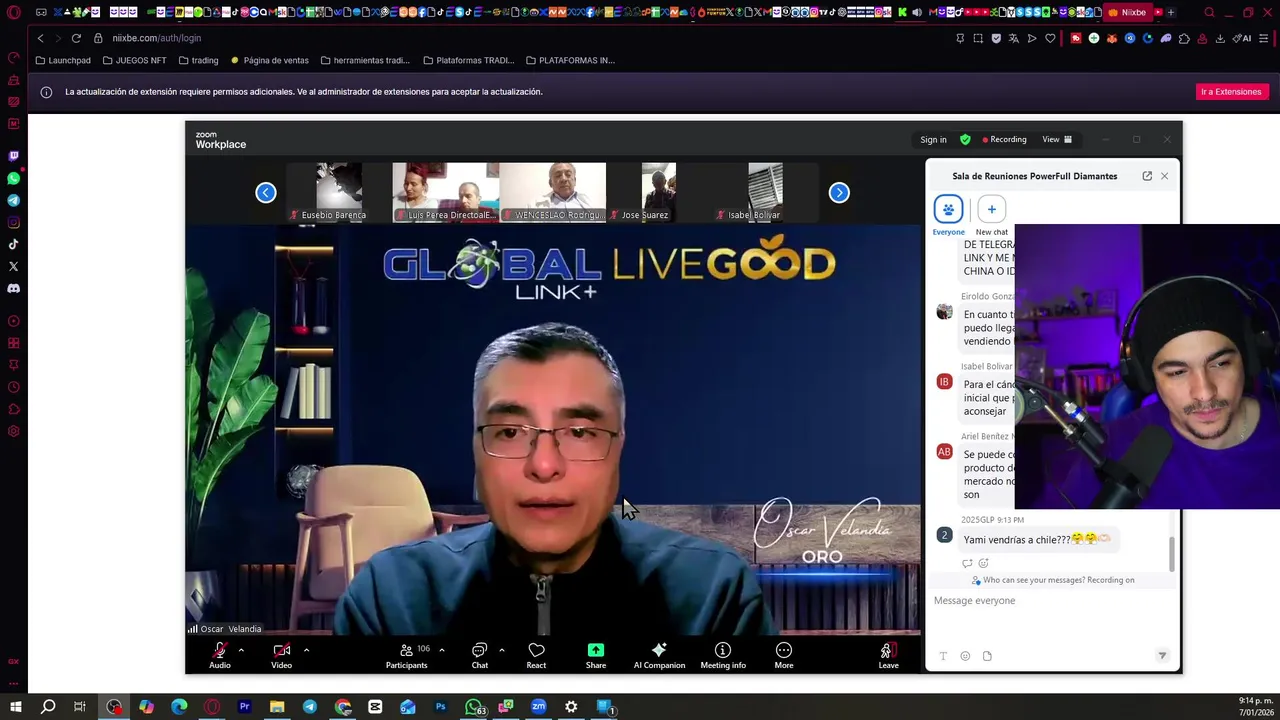Screen dimensions: 1280x720
Task: Open a new browser tab
Action: tap(1171, 13)
